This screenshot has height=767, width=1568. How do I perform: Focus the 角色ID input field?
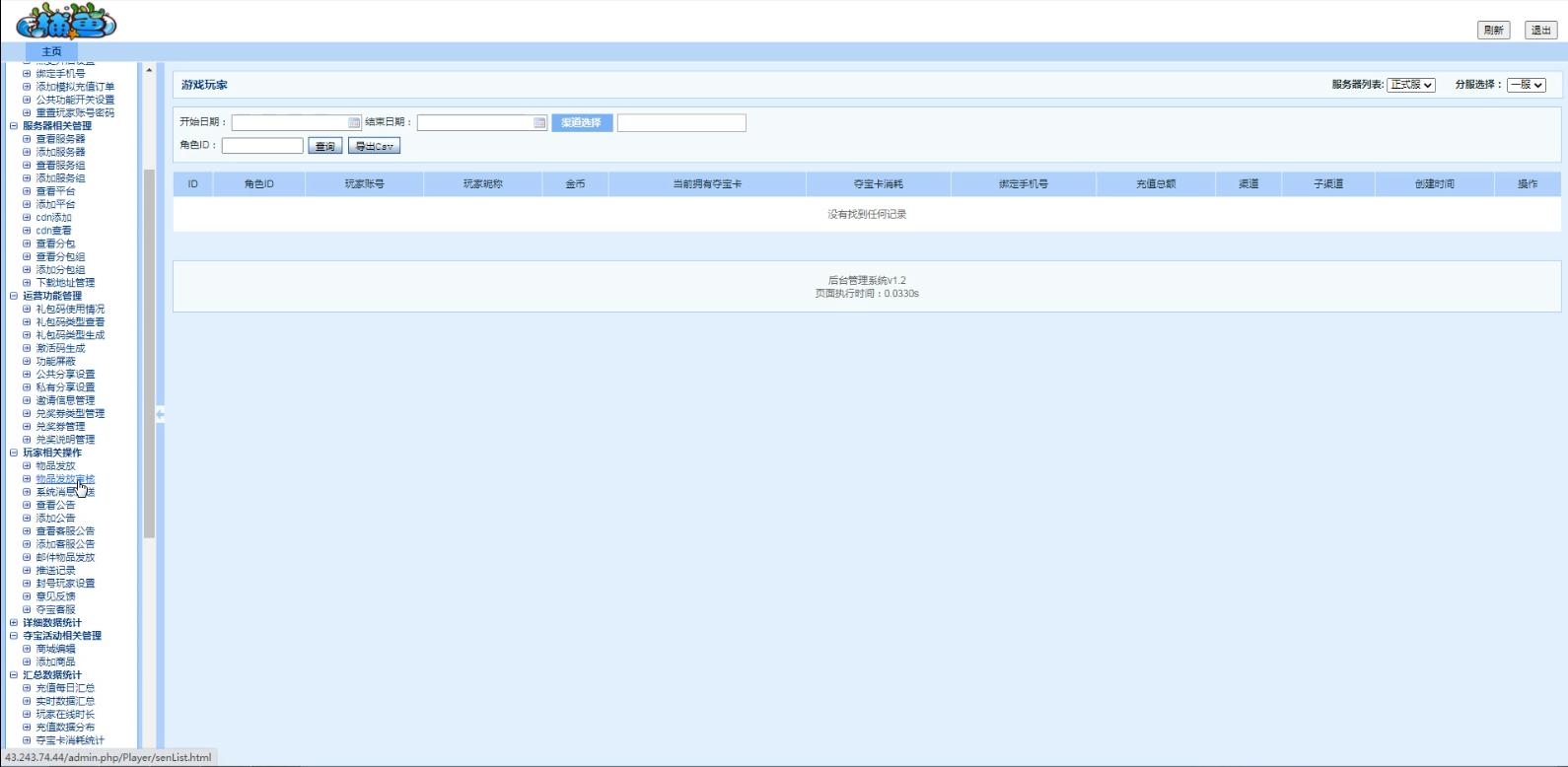(x=262, y=146)
